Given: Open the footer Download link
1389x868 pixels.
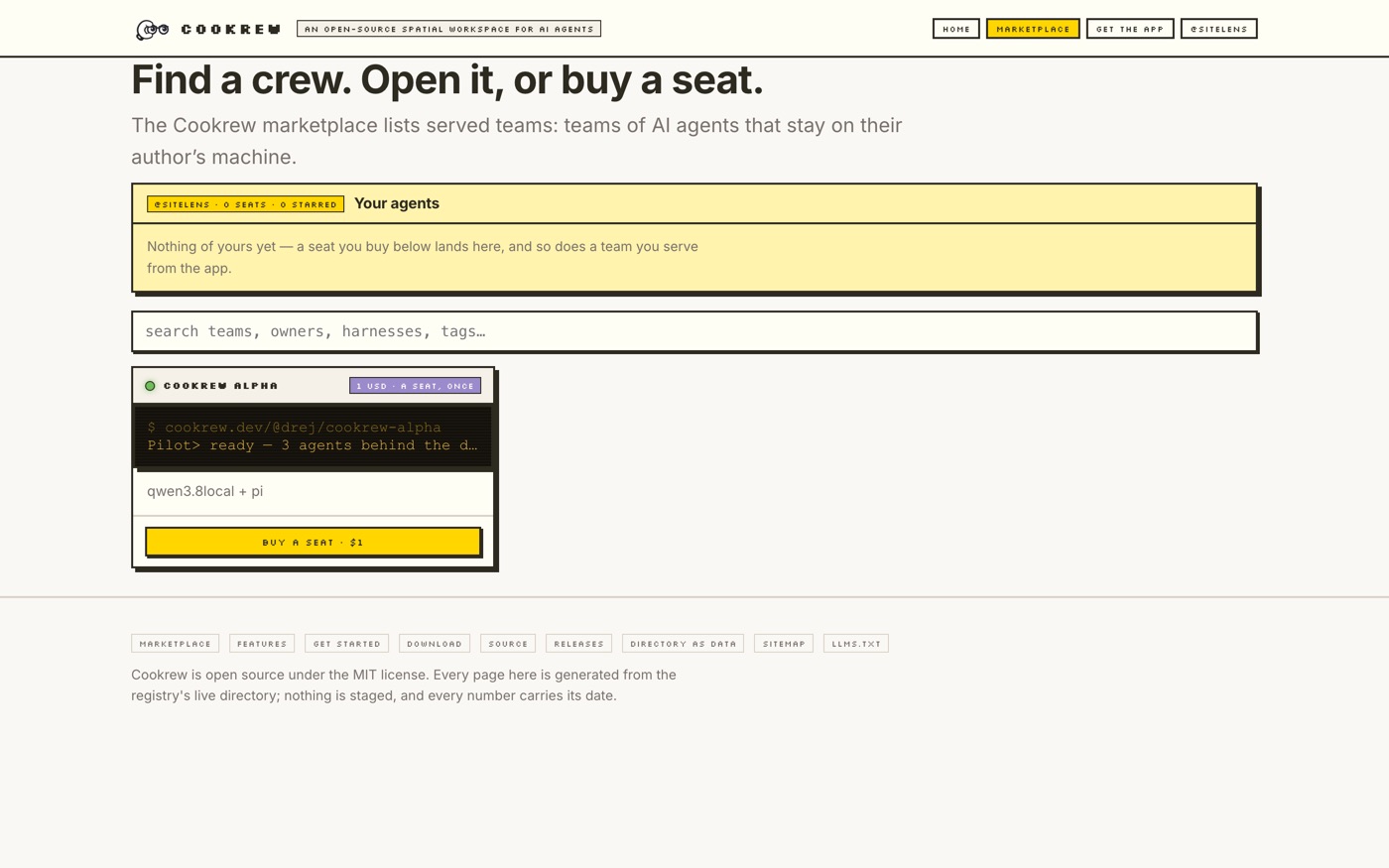Looking at the screenshot, I should coord(435,644).
